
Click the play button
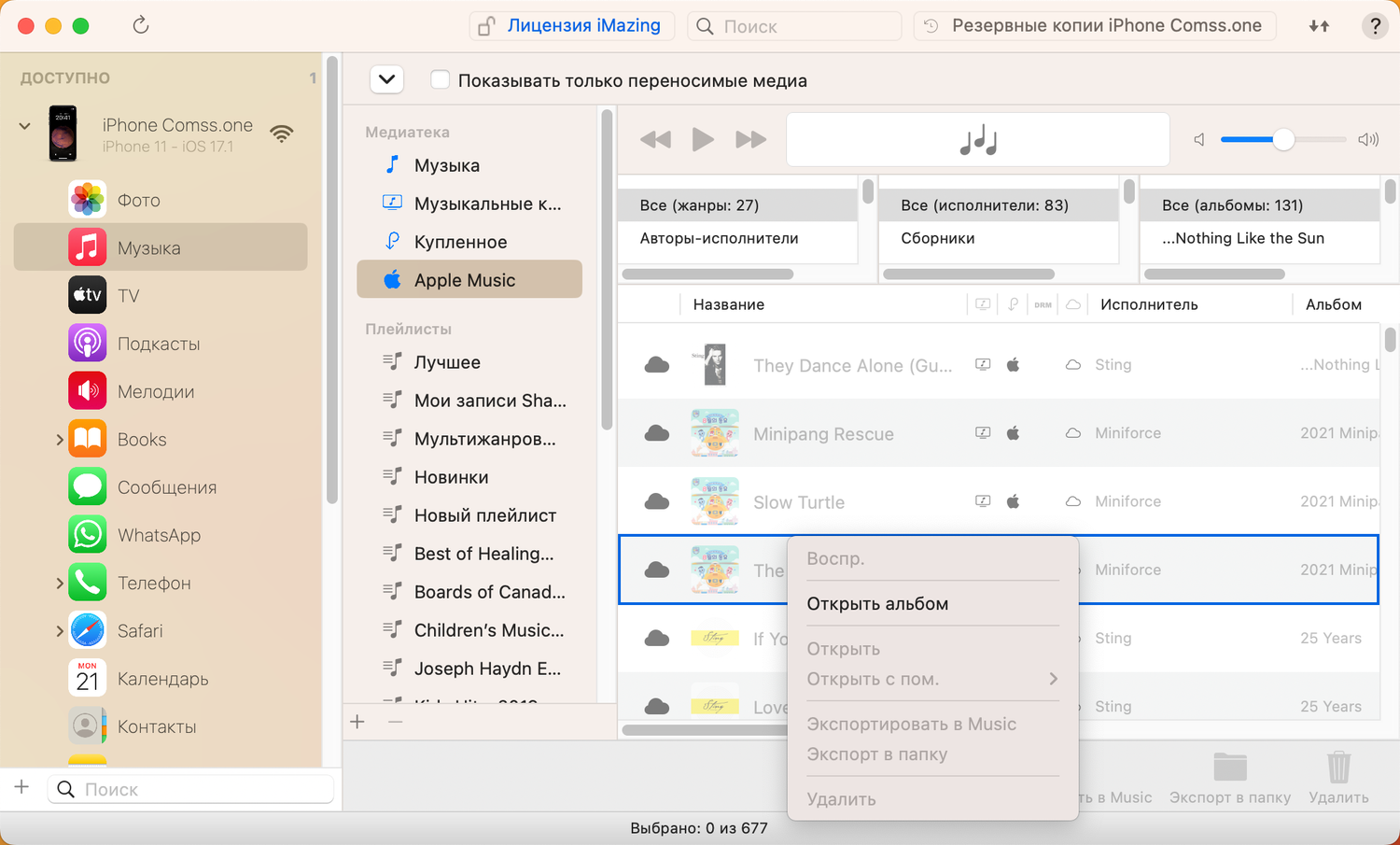703,140
